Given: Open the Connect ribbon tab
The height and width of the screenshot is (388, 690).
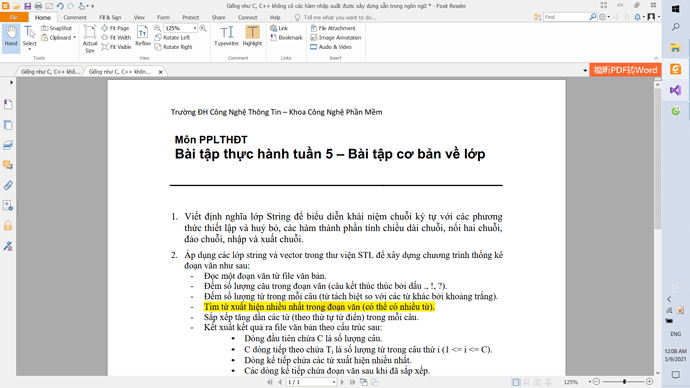Looking at the screenshot, I should point(247,18).
